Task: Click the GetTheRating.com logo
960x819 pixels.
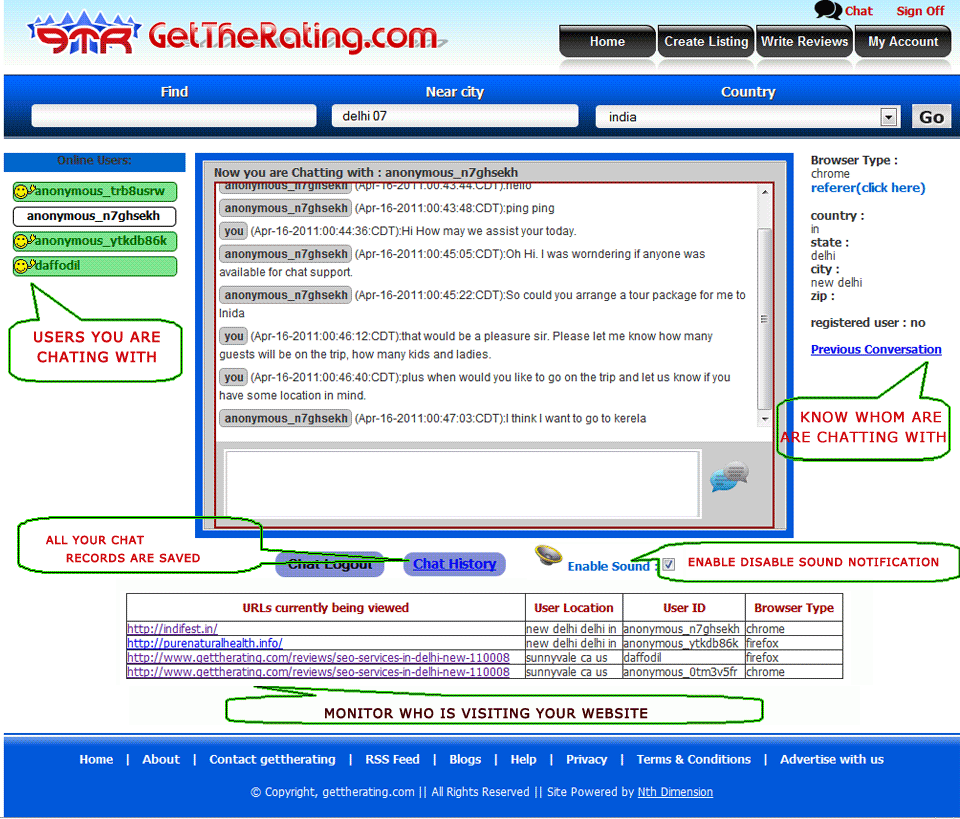Action: (x=236, y=34)
